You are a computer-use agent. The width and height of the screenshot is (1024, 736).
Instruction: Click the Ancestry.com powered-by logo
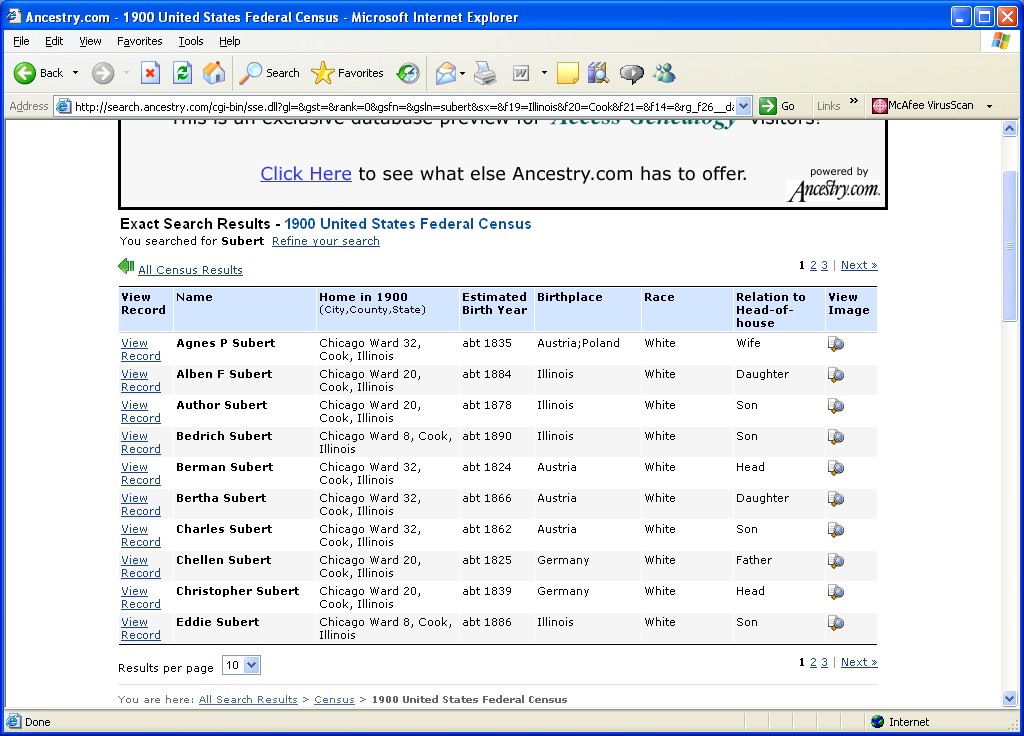pos(835,190)
